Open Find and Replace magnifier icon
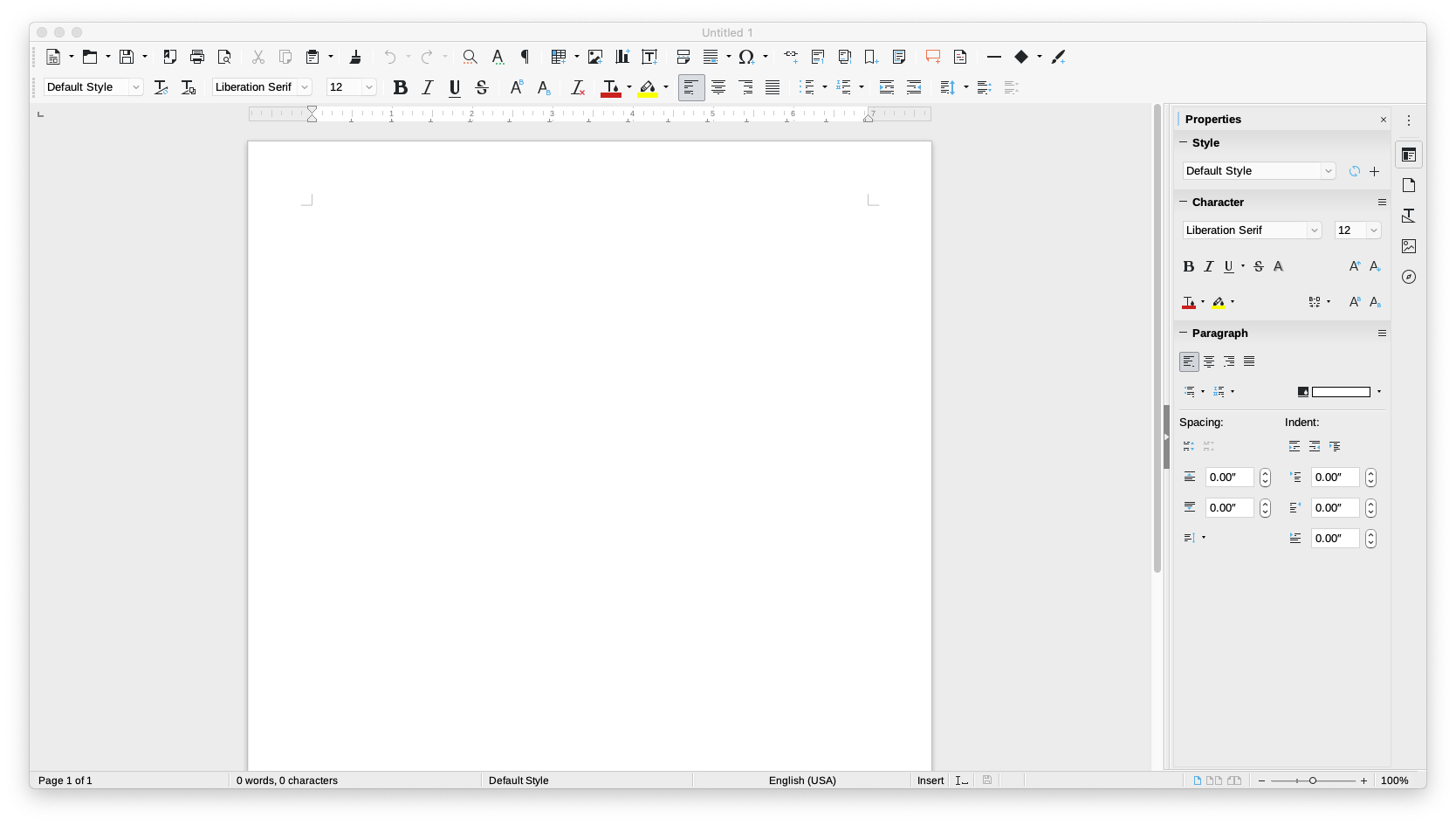Viewport: 1456px width, 825px height. point(470,57)
